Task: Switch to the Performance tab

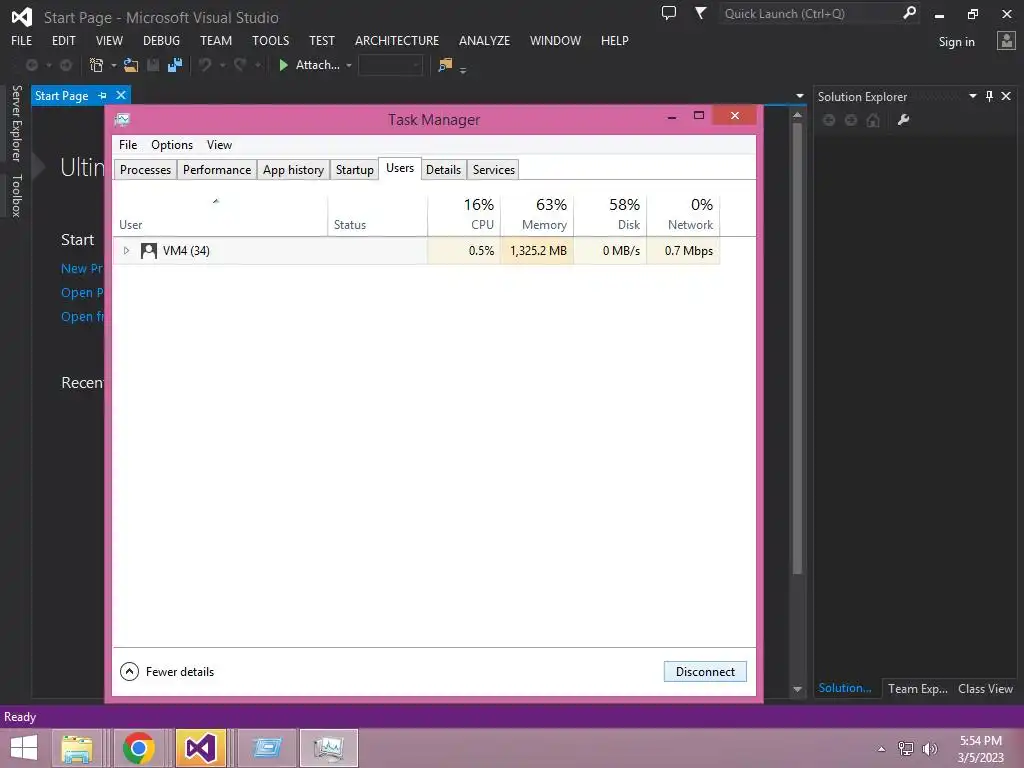Action: (217, 170)
